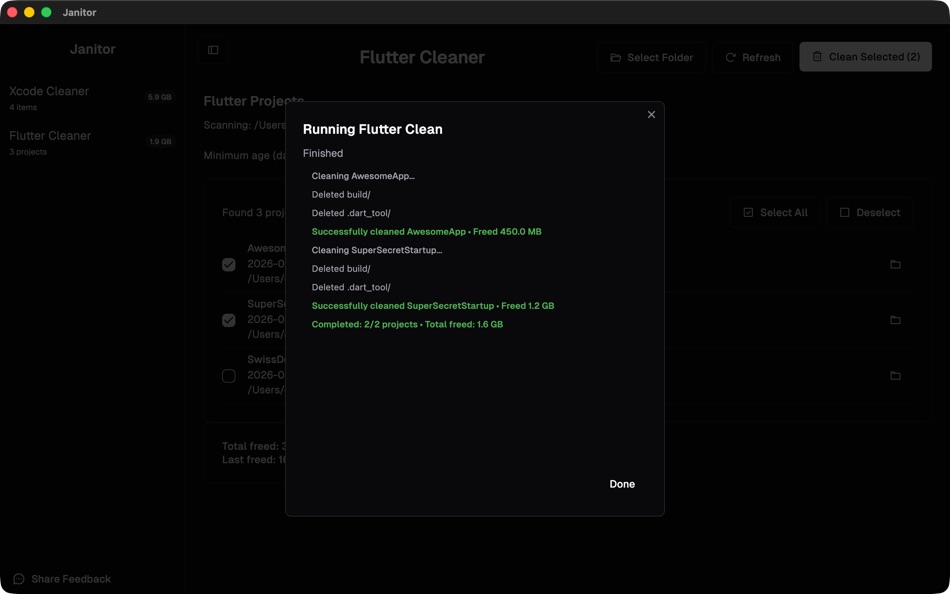Click Select Folder button
This screenshot has height=594, width=950.
(651, 58)
